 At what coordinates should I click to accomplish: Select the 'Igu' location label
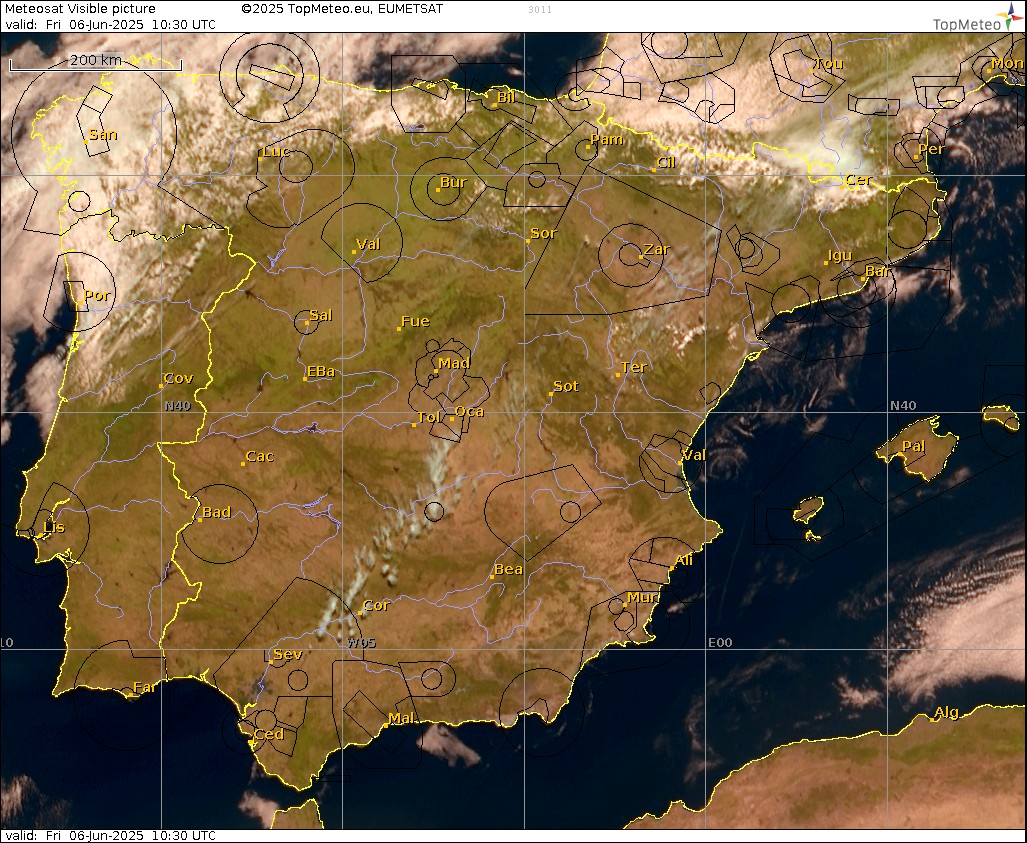pos(840,255)
